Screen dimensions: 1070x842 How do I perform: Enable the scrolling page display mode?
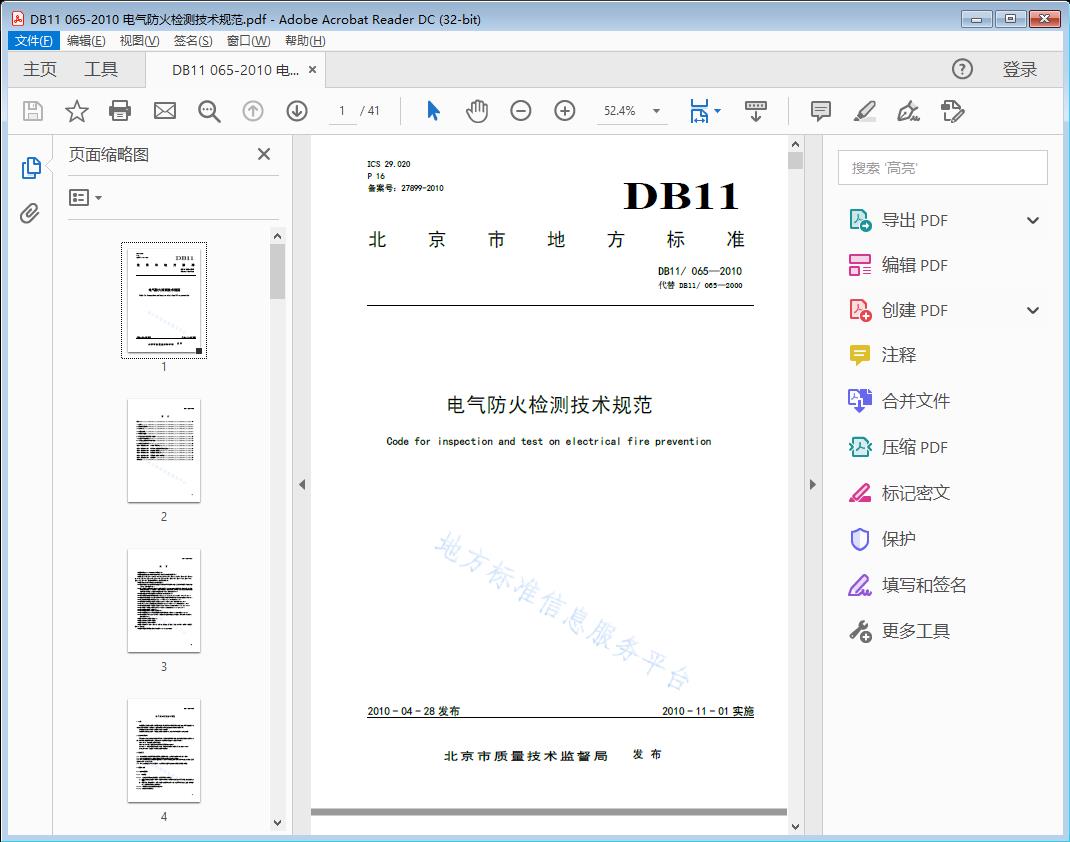[x=754, y=111]
